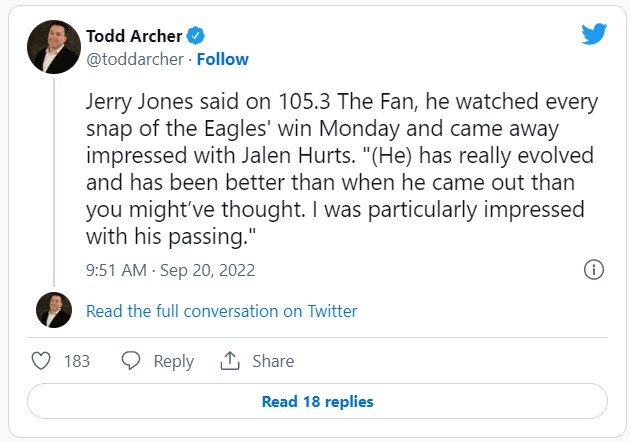Click the Twitter bird logo
The image size is (630, 442).
(594, 34)
